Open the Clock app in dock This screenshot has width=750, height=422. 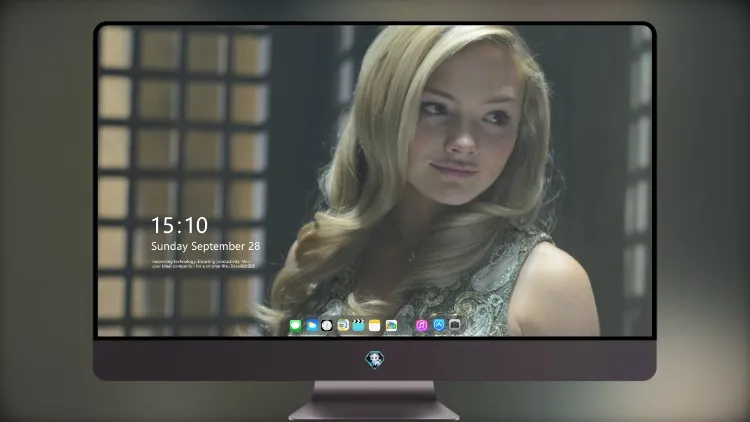click(x=327, y=325)
